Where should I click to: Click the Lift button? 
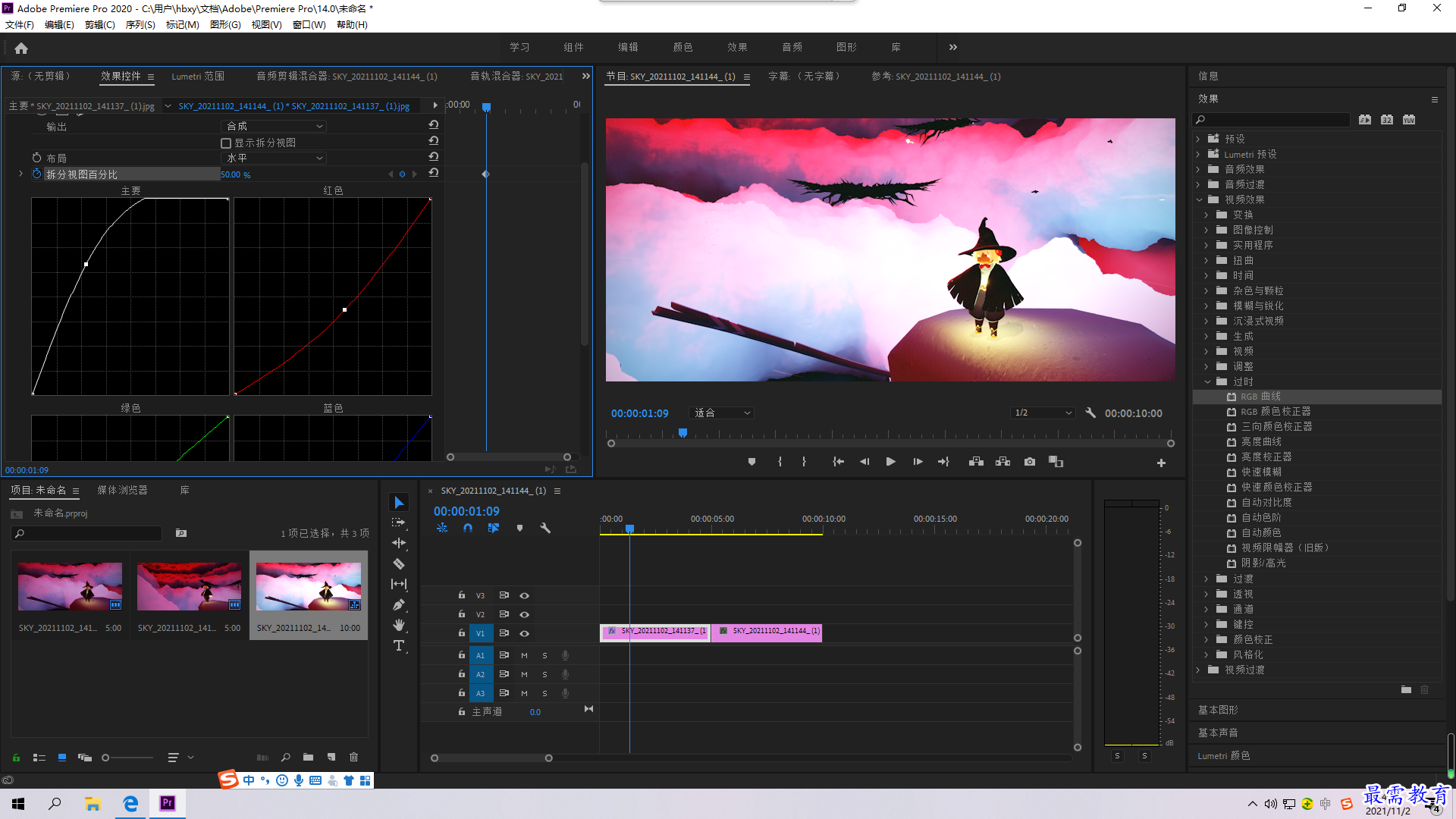[976, 462]
